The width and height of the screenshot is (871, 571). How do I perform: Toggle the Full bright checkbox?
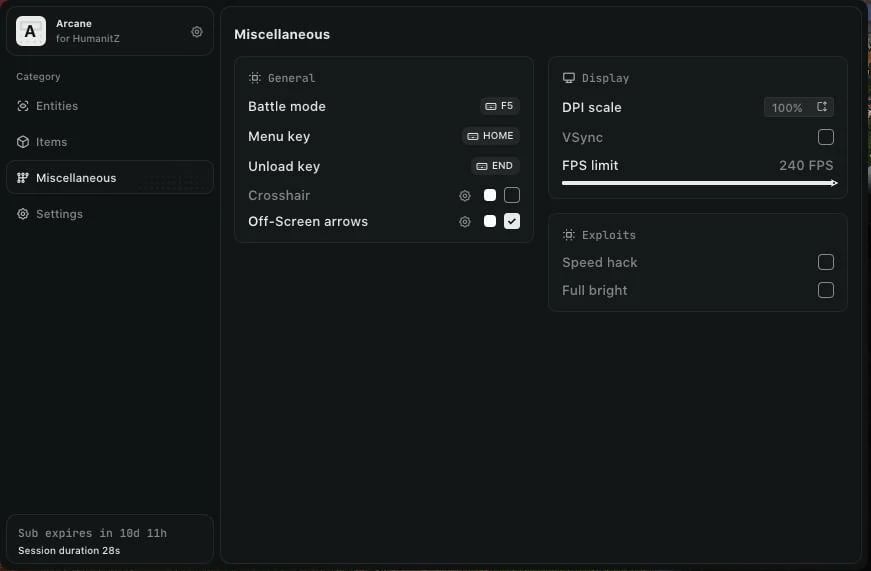(x=826, y=290)
